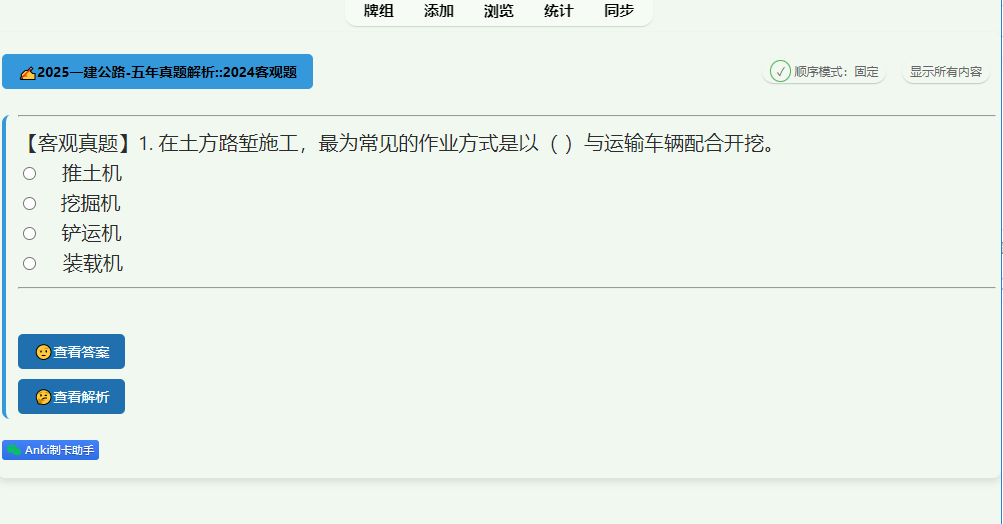Screen dimensions: 1003x524
Task: Click the face emoji on 查看答案
Action: point(43,352)
